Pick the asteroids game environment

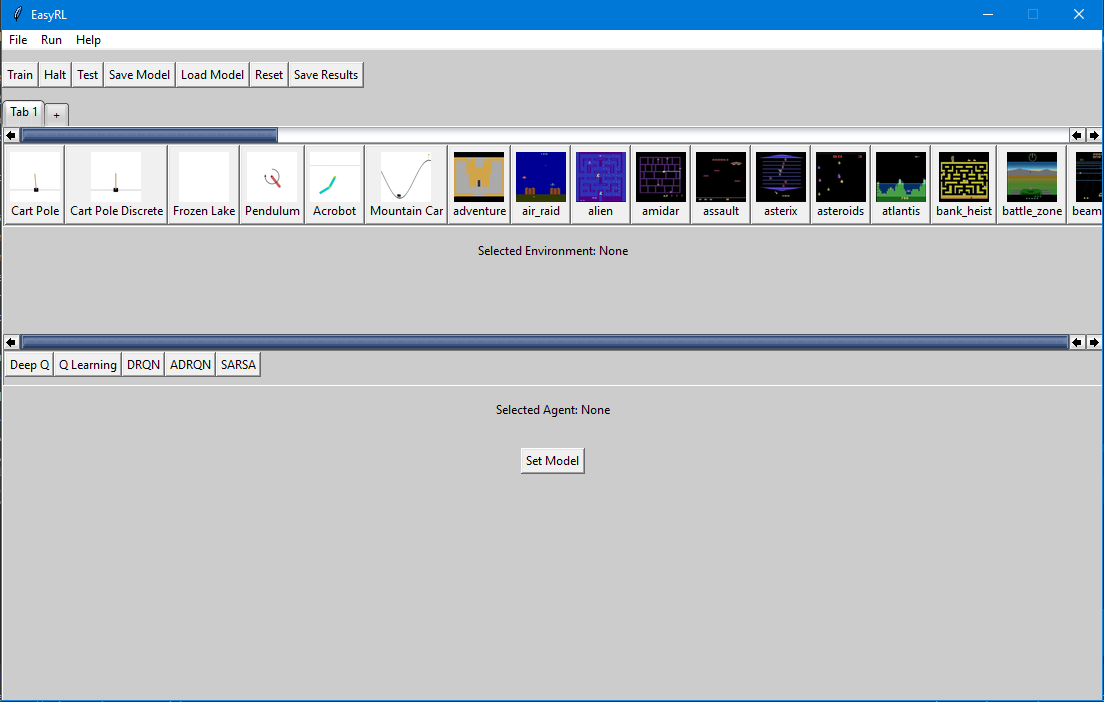(840, 184)
